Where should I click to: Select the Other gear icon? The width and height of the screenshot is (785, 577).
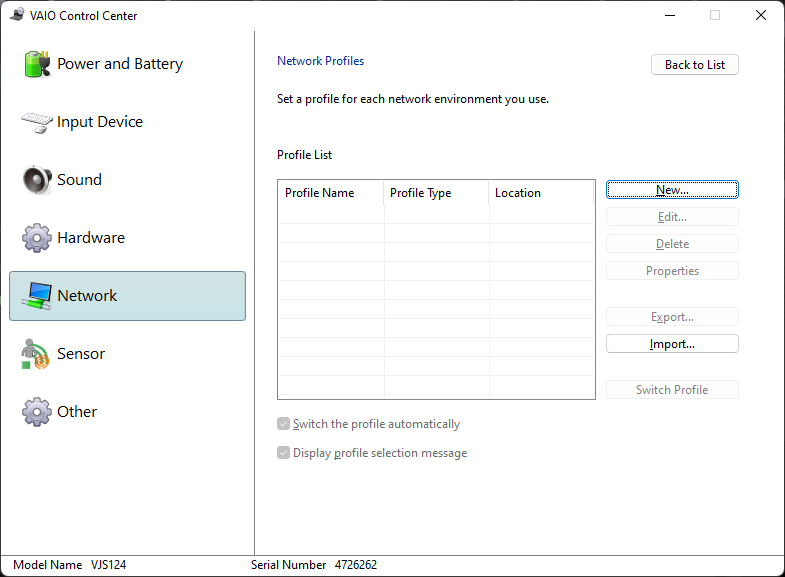(37, 412)
